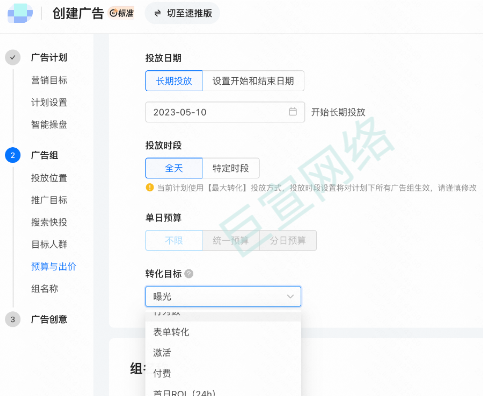483x396 pixels.
Task: Open 营销目标 in sidebar
Action: [x=49, y=80]
